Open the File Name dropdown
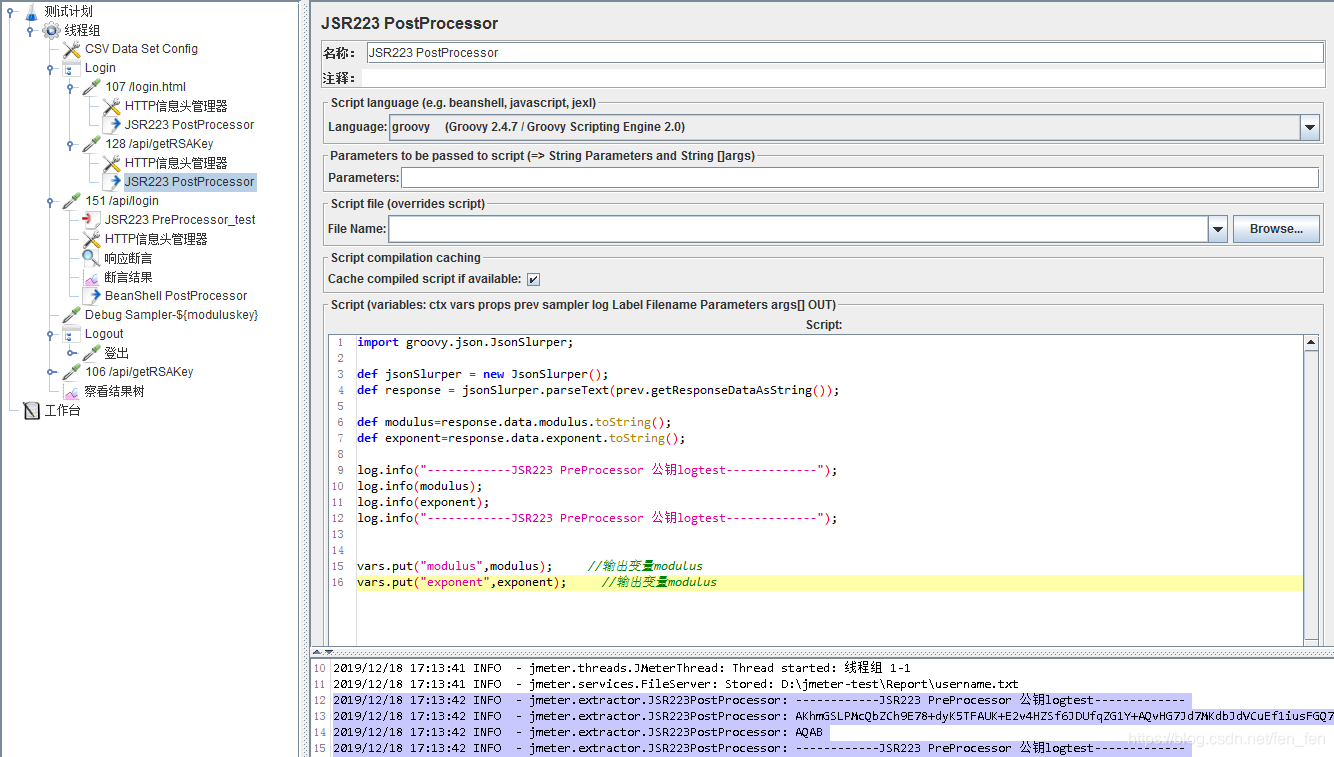This screenshot has height=757, width=1334. click(1217, 228)
